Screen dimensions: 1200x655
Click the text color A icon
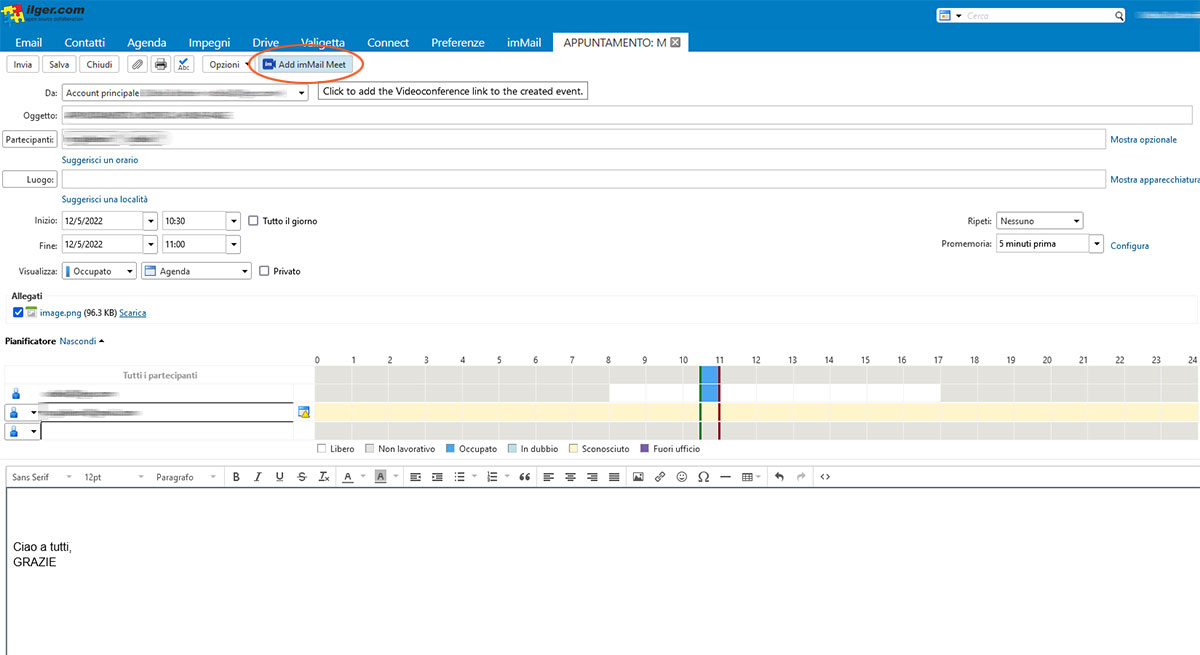point(348,477)
